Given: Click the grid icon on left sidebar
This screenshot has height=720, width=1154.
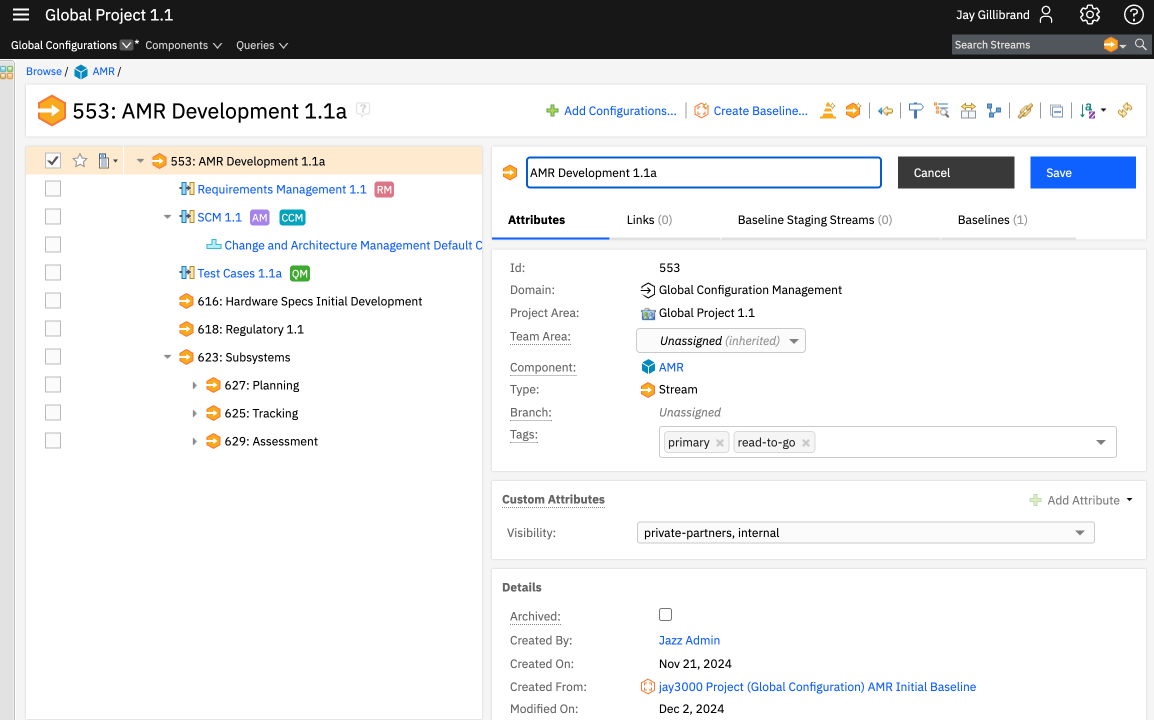Looking at the screenshot, I should [x=7, y=71].
